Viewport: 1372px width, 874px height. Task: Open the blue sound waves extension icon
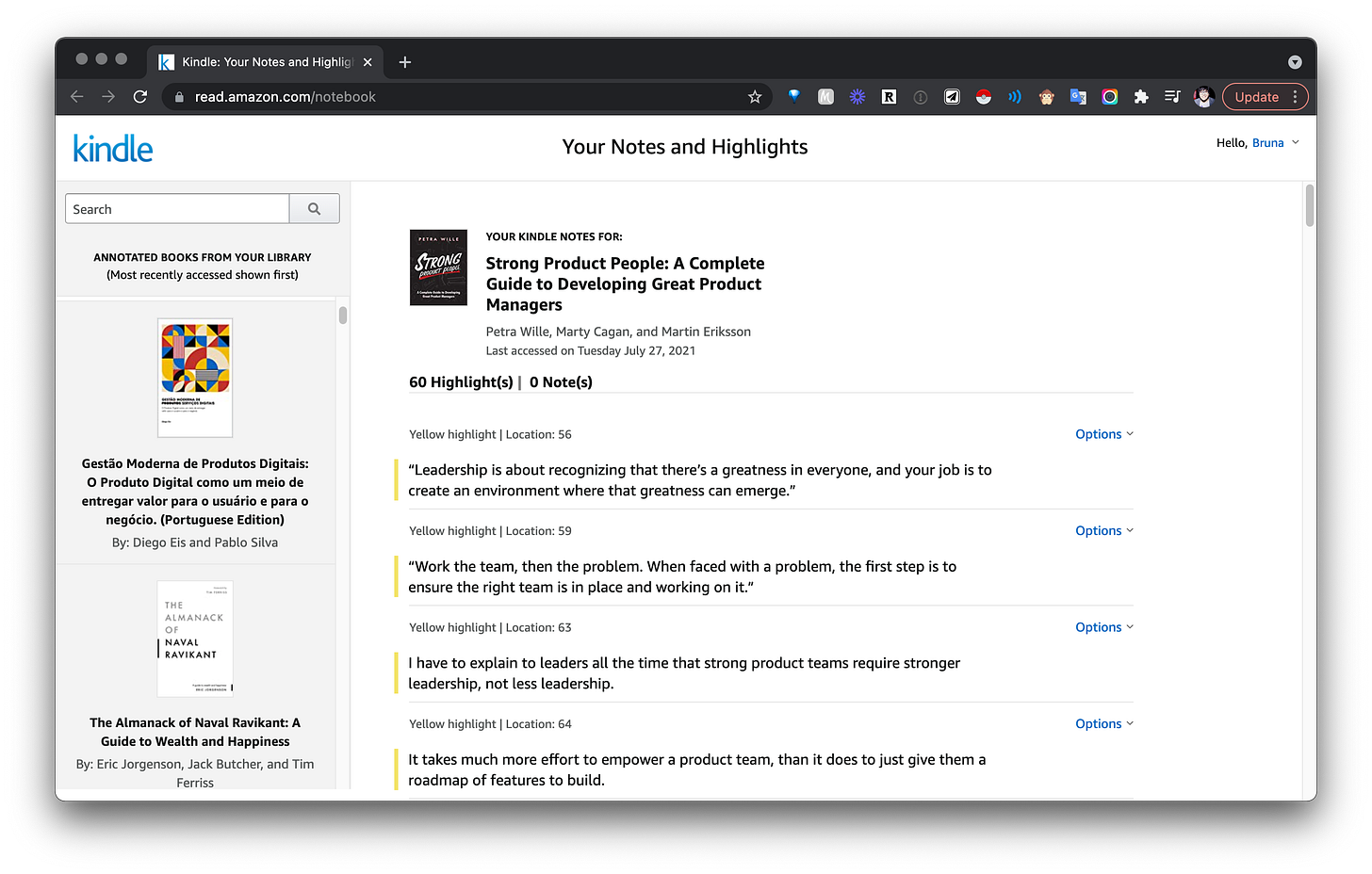click(1015, 97)
